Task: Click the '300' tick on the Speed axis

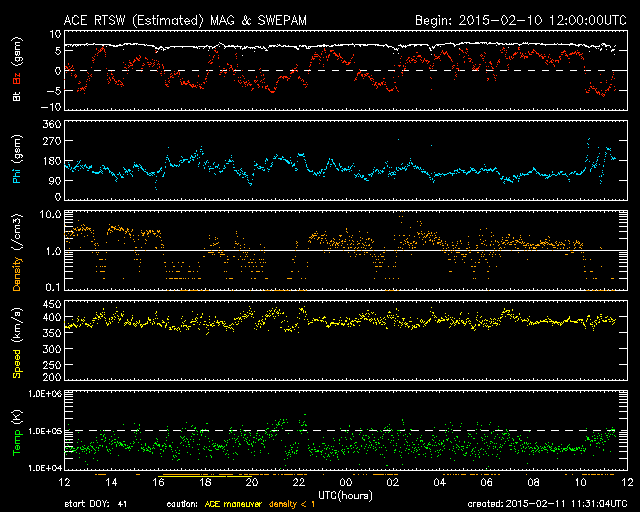Action: click(52, 349)
